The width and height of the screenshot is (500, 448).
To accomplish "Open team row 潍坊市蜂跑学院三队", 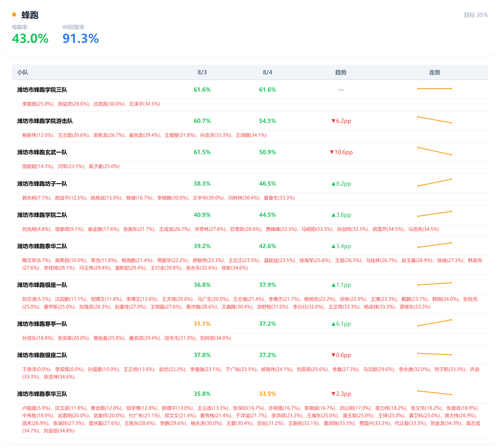I will pyautogui.click(x=42, y=90).
